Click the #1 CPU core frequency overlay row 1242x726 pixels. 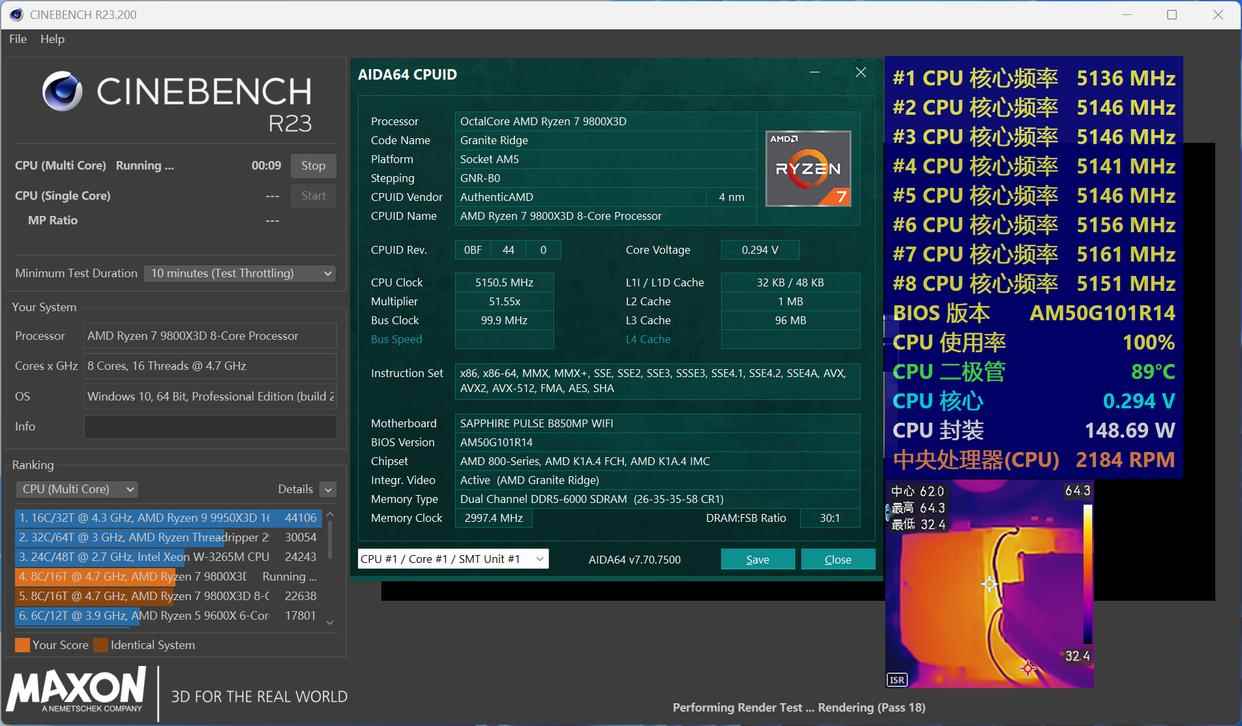click(1033, 78)
